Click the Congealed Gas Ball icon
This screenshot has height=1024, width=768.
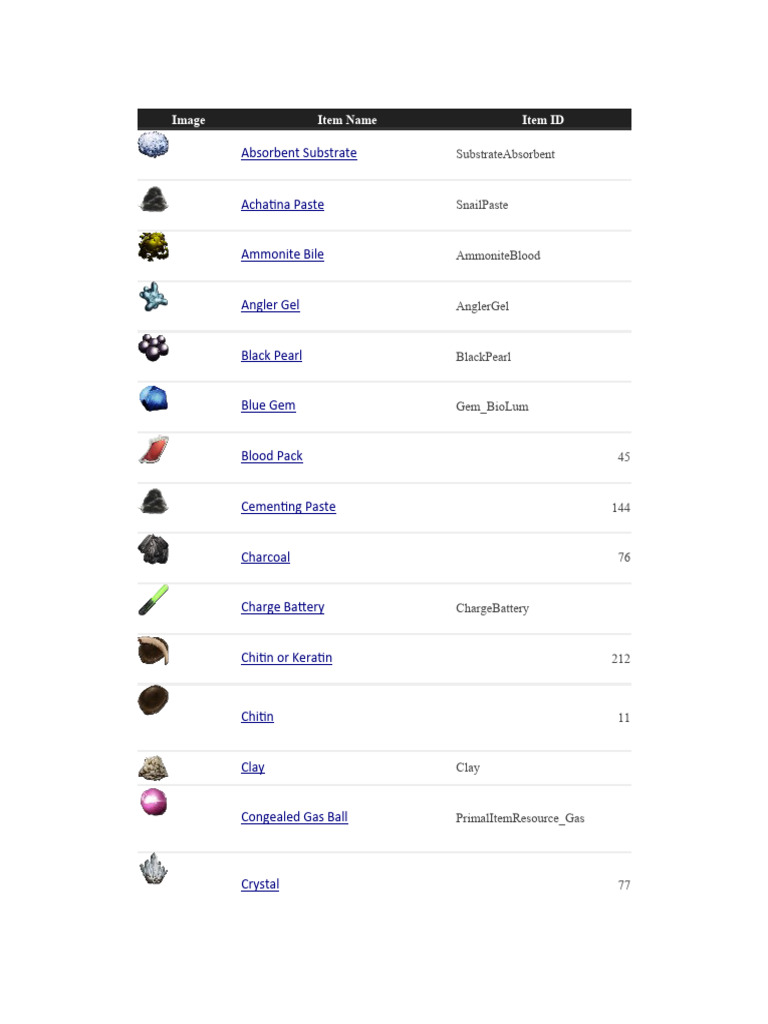[153, 802]
